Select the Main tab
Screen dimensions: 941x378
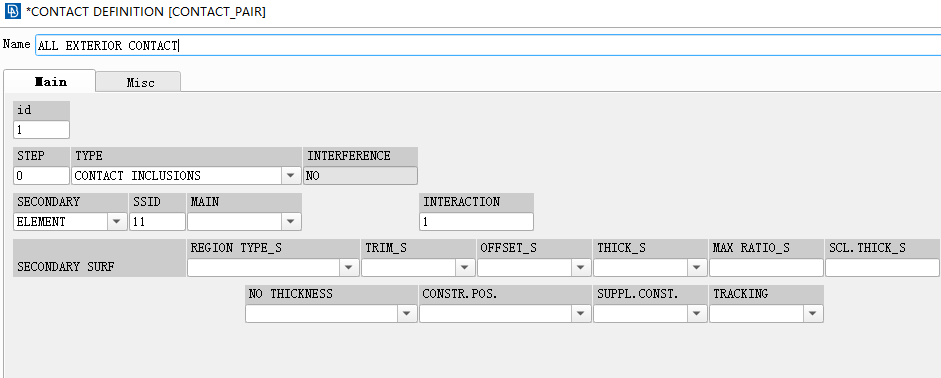50,81
